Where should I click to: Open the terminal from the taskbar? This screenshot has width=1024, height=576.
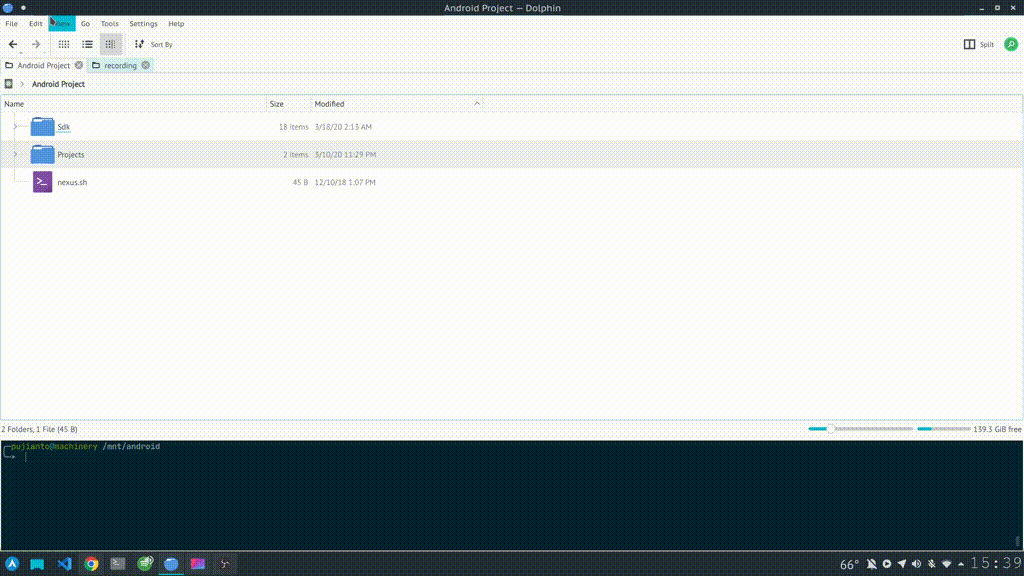tap(118, 564)
